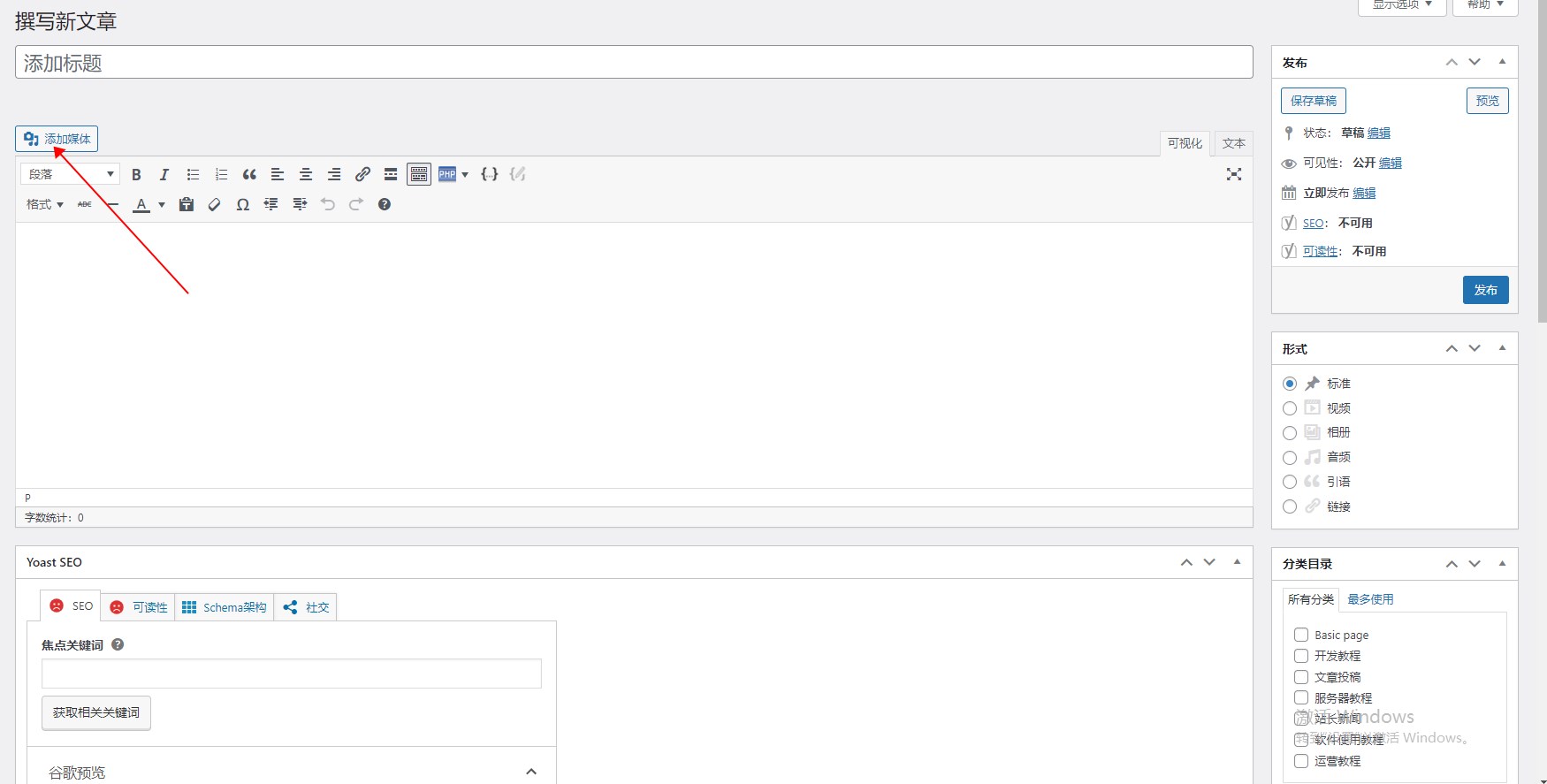Open the Yoast 可读性 tab
Image resolution: width=1547 pixels, height=784 pixels.
point(139,607)
